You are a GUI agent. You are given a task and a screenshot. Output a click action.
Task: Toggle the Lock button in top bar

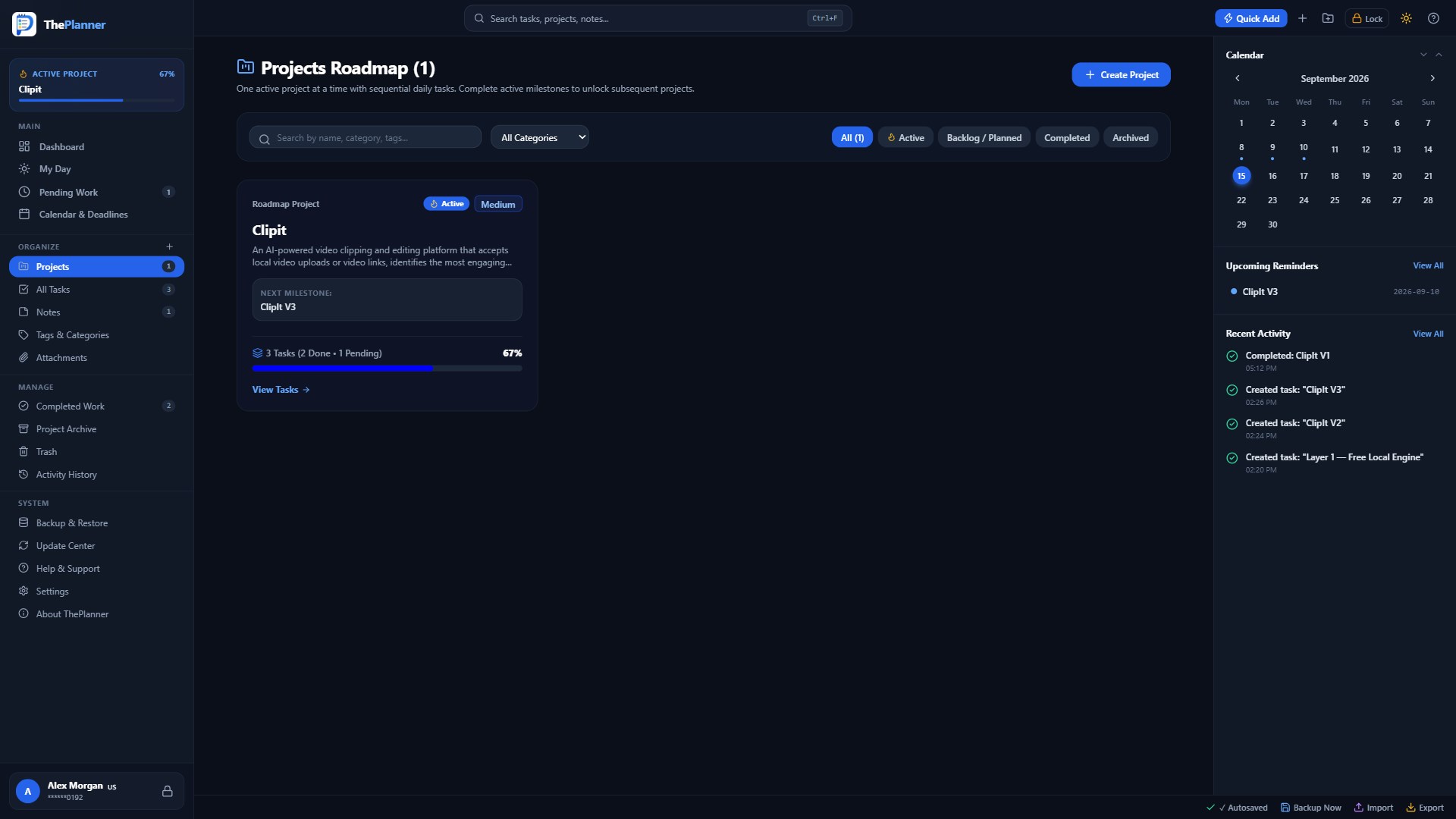point(1367,18)
